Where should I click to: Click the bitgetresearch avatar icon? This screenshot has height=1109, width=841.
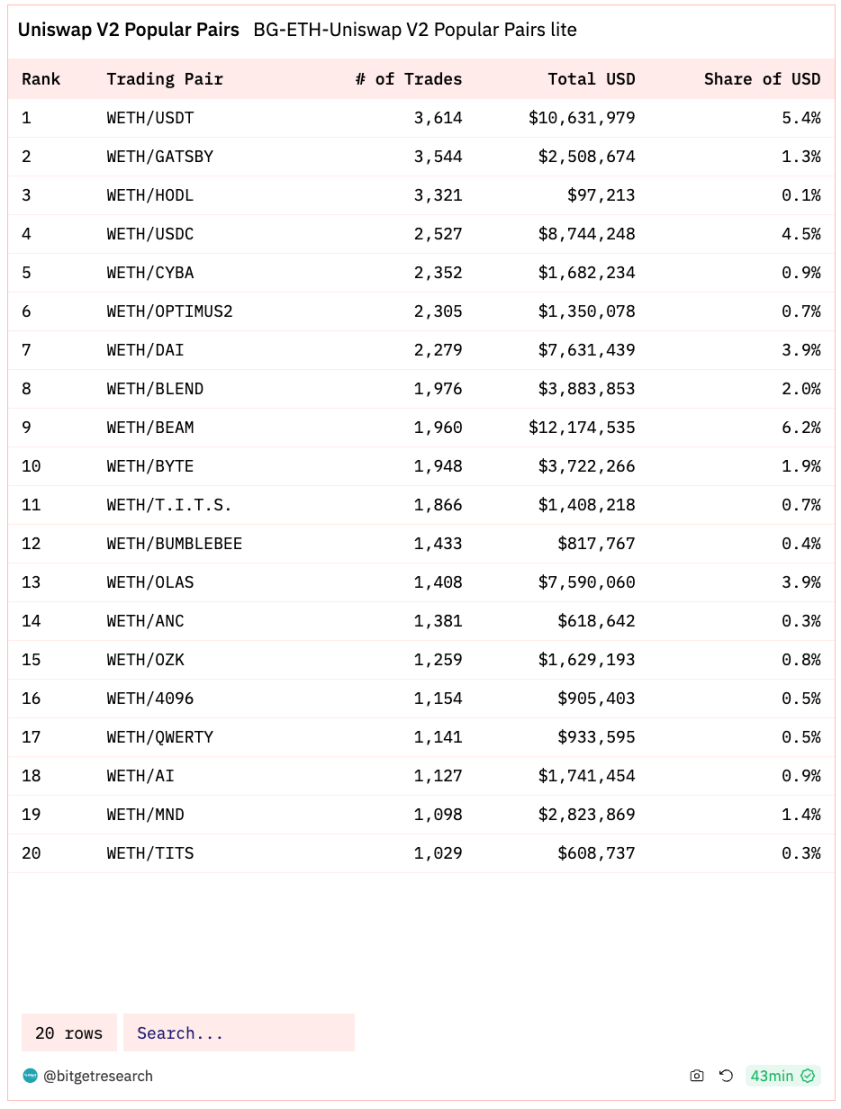point(30,1076)
